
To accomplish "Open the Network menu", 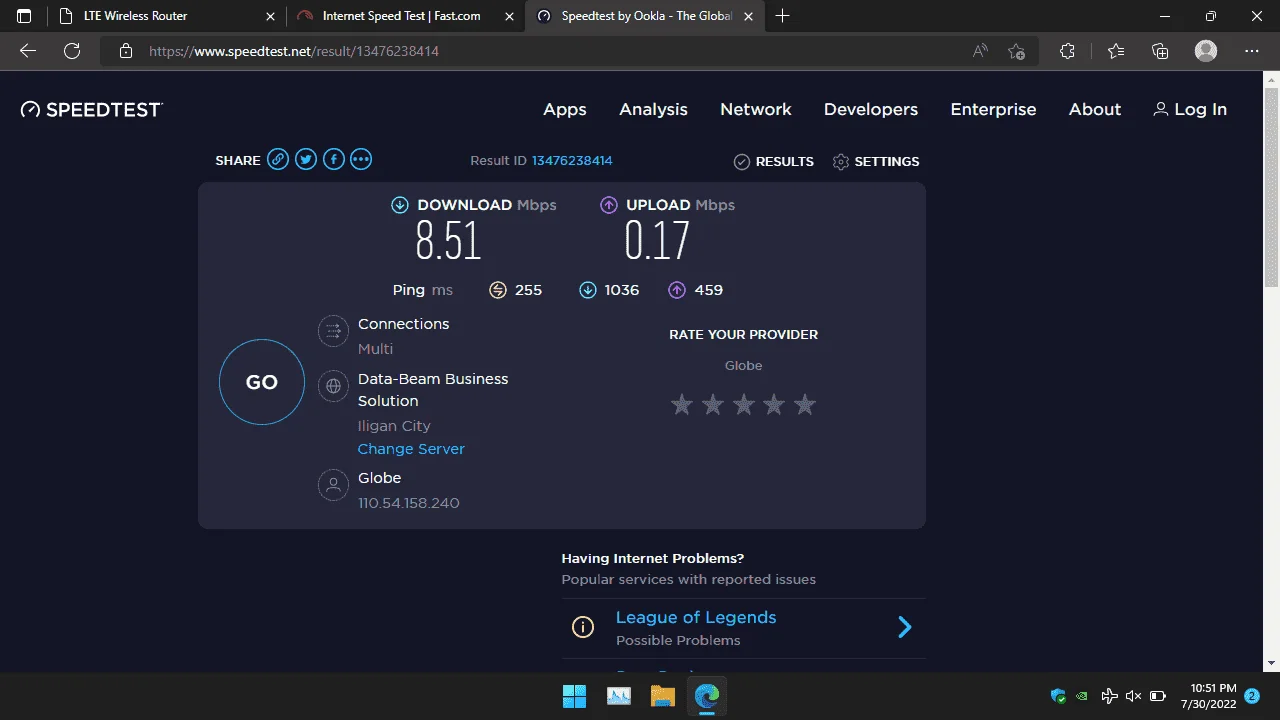I will click(756, 110).
